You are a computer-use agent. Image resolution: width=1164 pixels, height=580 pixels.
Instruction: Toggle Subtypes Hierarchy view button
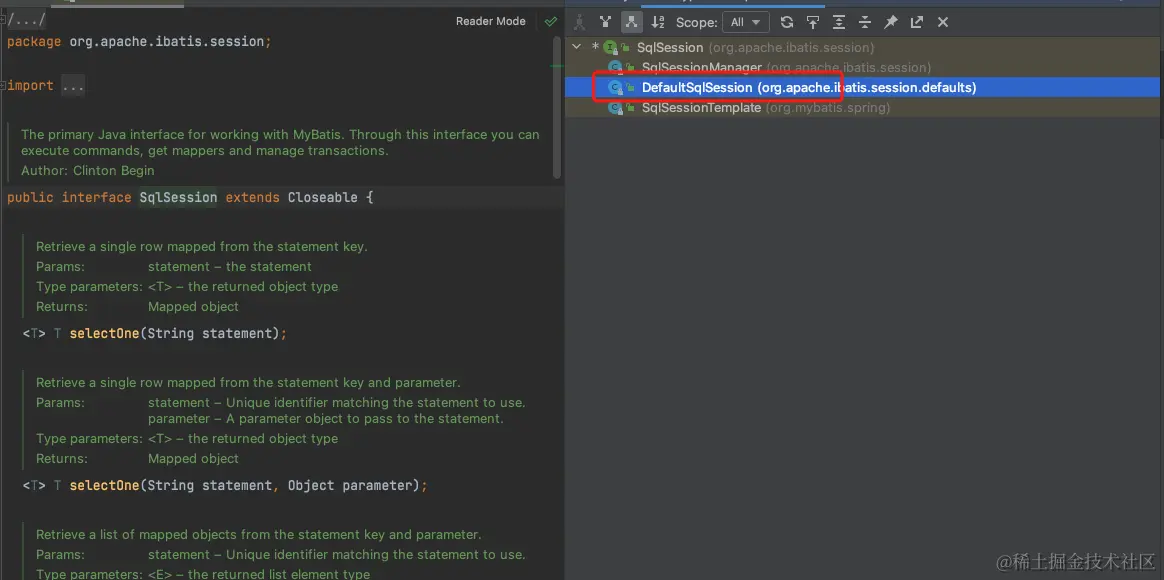click(x=632, y=22)
